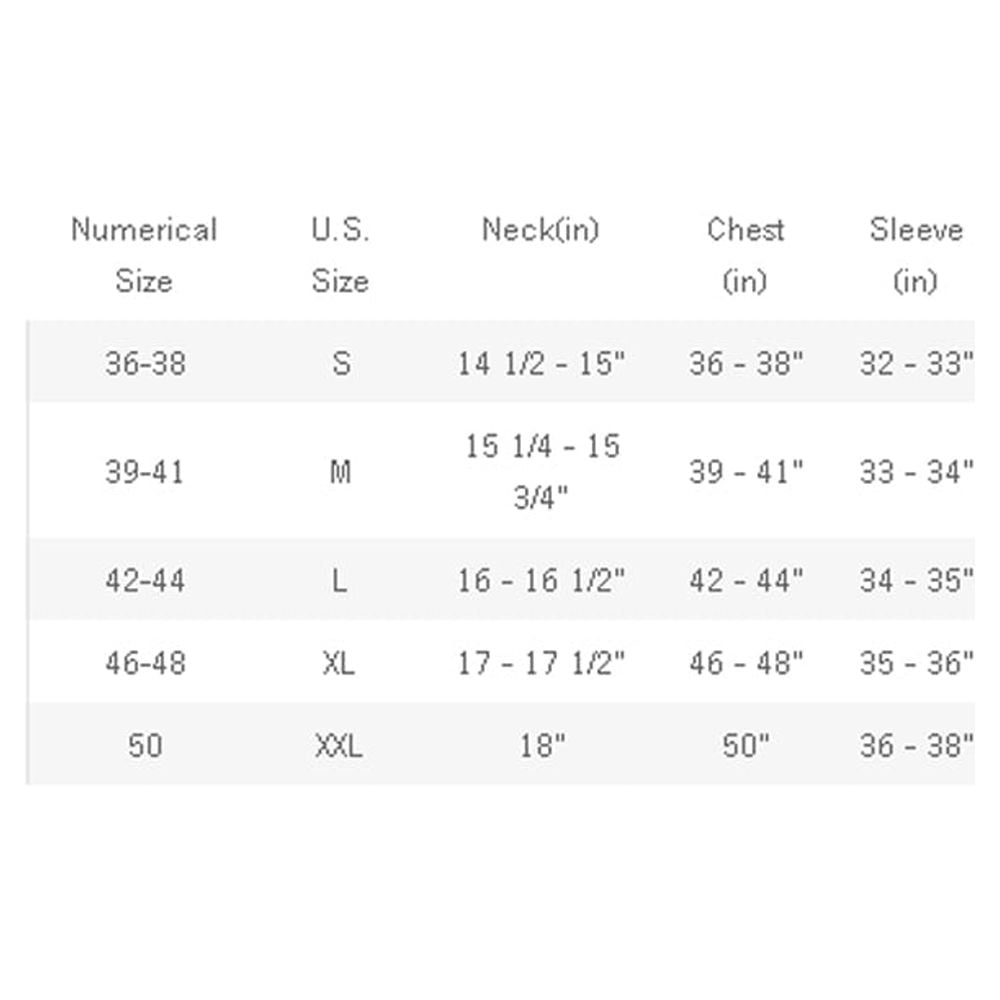The image size is (1000, 1000).
Task: Select the XXL cell under U.S. Size
Action: click(x=340, y=745)
